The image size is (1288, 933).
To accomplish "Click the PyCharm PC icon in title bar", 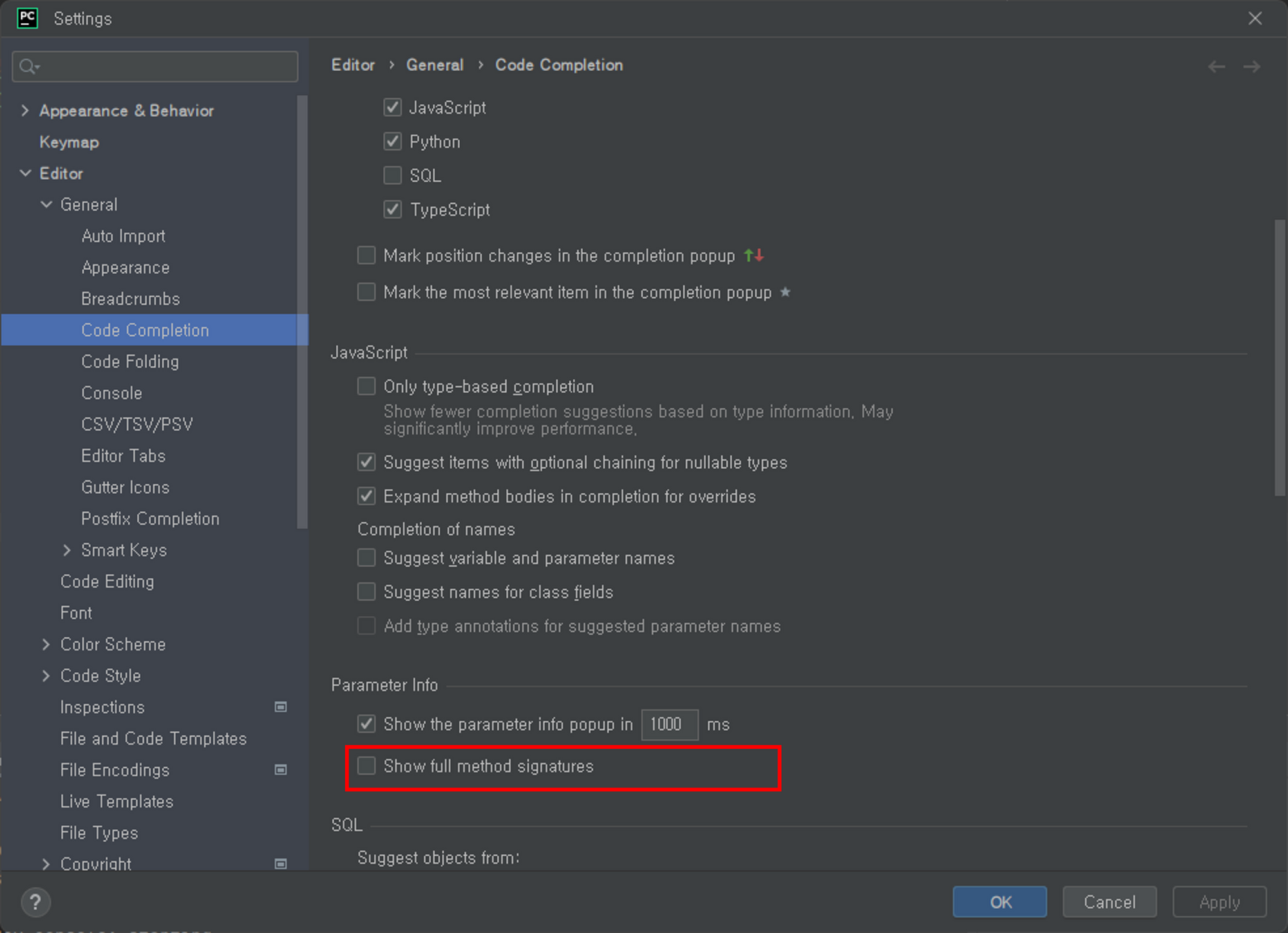I will (27, 19).
